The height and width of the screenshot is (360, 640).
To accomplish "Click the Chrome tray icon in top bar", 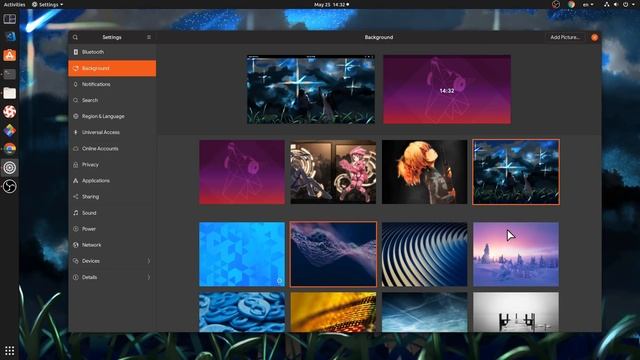I will [571, 4].
